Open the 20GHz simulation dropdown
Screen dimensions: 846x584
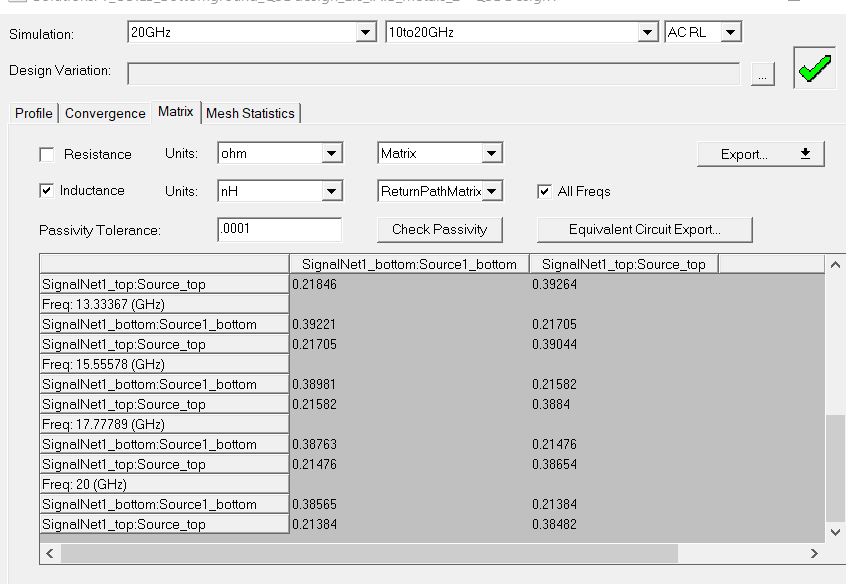tap(366, 33)
